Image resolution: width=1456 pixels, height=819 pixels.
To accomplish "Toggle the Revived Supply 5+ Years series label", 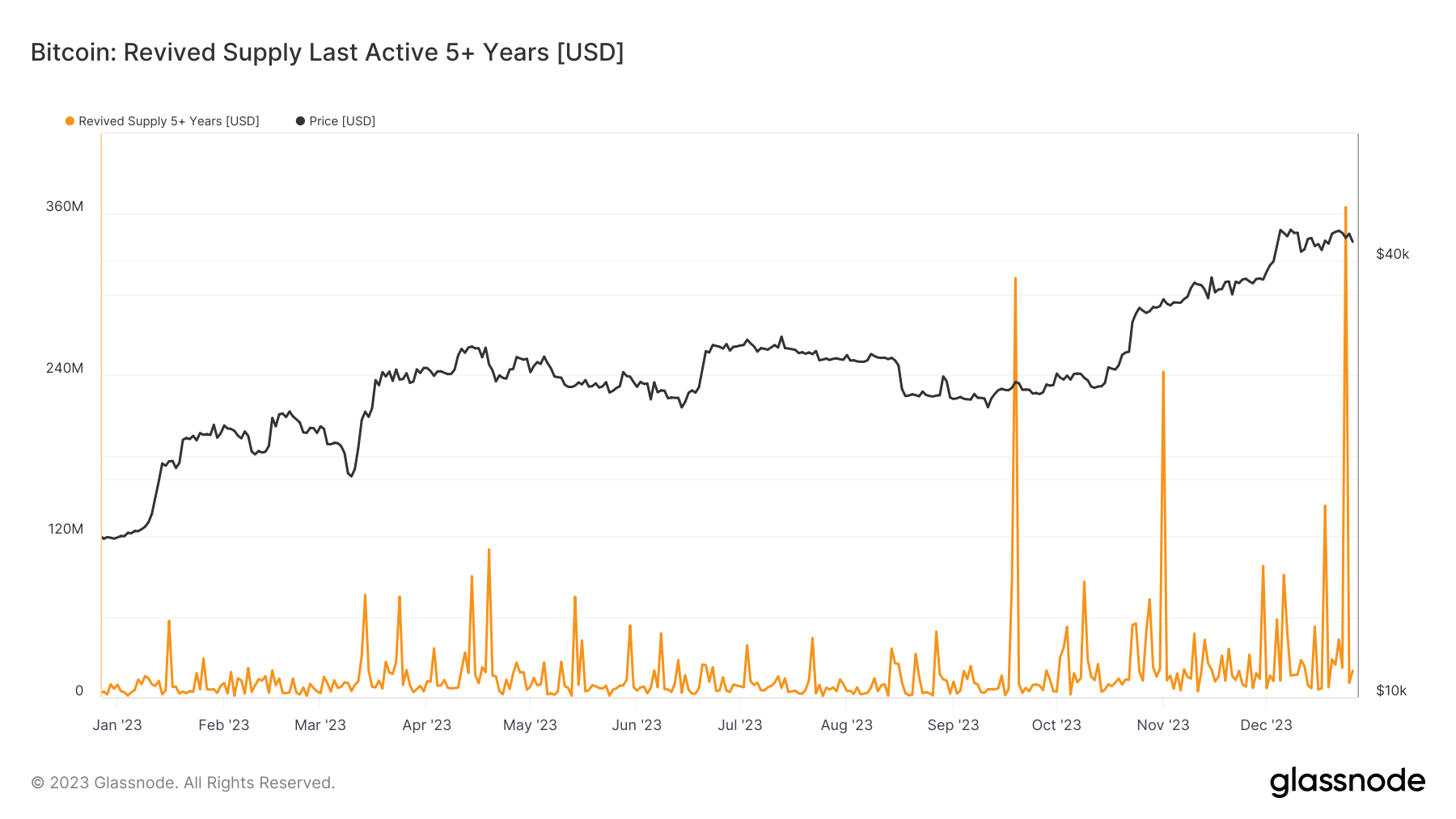I will (x=168, y=121).
